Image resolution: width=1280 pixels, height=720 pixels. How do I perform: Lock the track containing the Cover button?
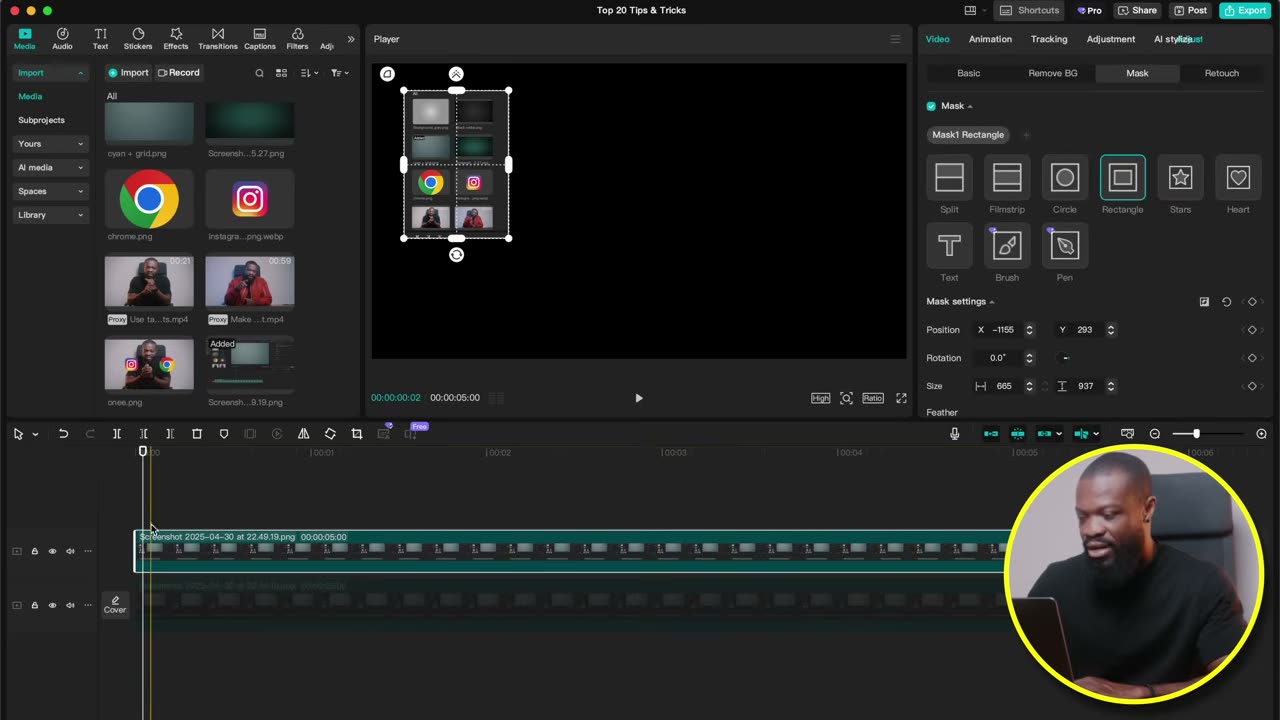[x=34, y=605]
